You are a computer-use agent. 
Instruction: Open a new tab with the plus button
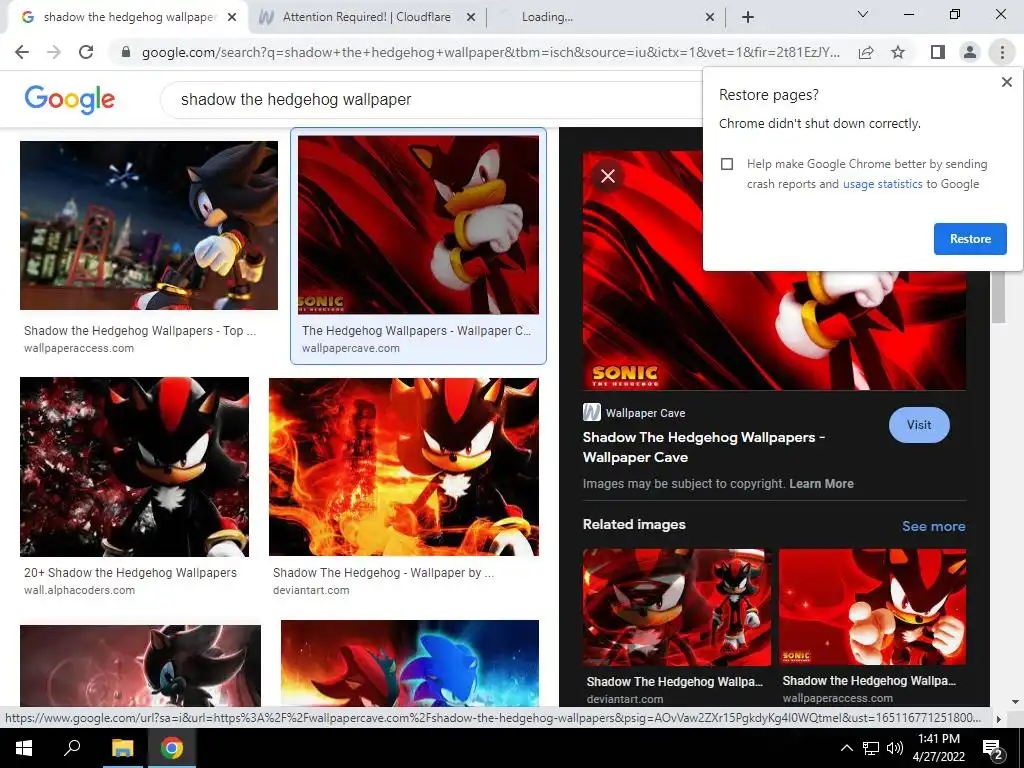748,17
